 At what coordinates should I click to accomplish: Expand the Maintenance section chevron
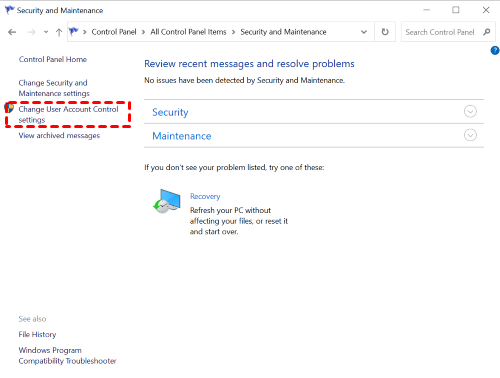click(x=470, y=135)
